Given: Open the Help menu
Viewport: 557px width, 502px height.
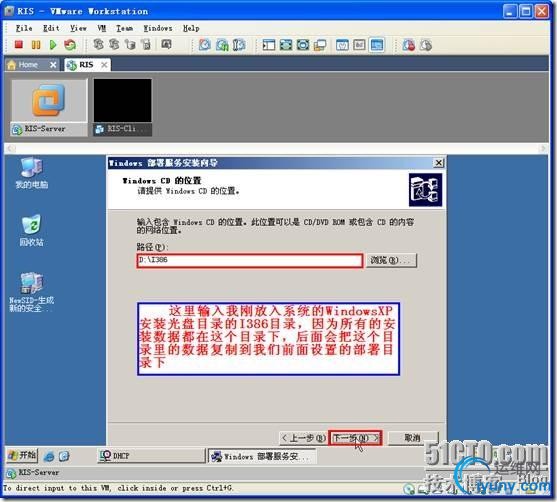Looking at the screenshot, I should (x=191, y=28).
